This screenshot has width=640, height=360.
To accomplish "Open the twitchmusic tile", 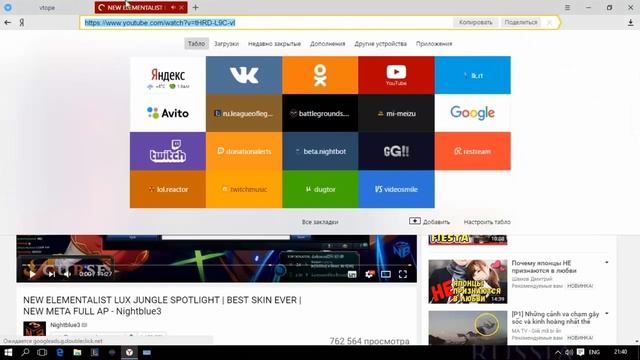I will 244,189.
